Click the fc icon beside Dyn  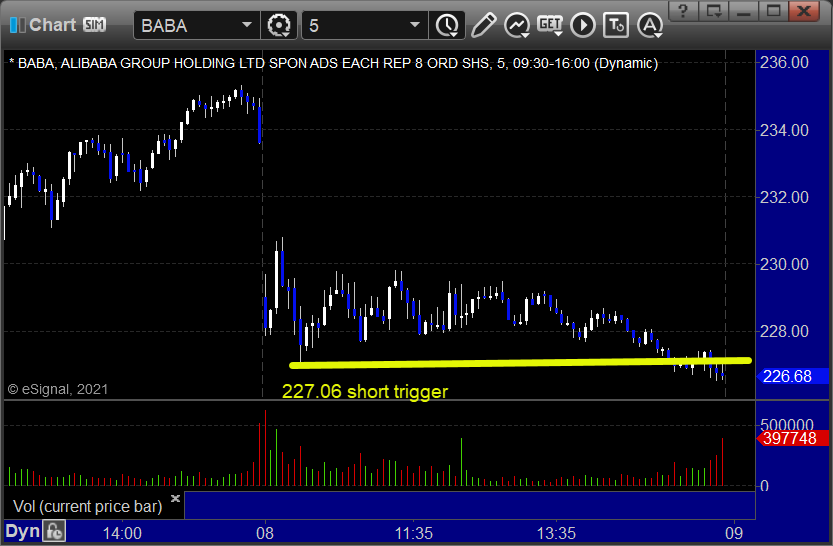click(54, 531)
